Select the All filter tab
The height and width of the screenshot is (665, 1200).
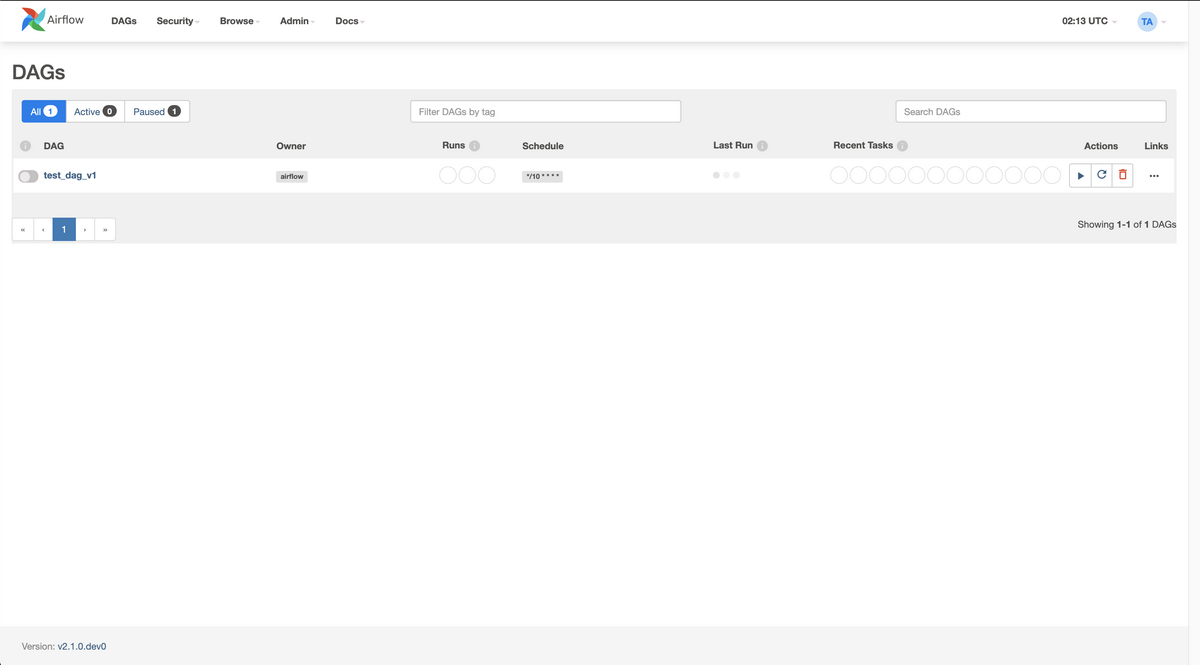[44, 111]
